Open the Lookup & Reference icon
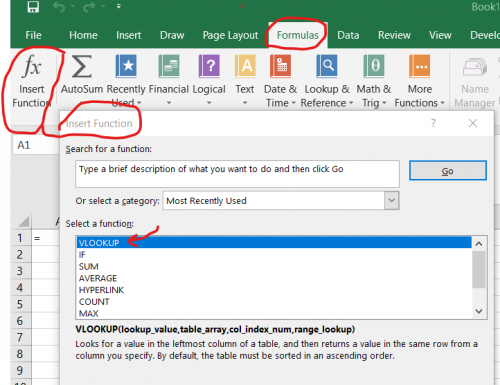The width and height of the screenshot is (500, 385). (x=327, y=66)
